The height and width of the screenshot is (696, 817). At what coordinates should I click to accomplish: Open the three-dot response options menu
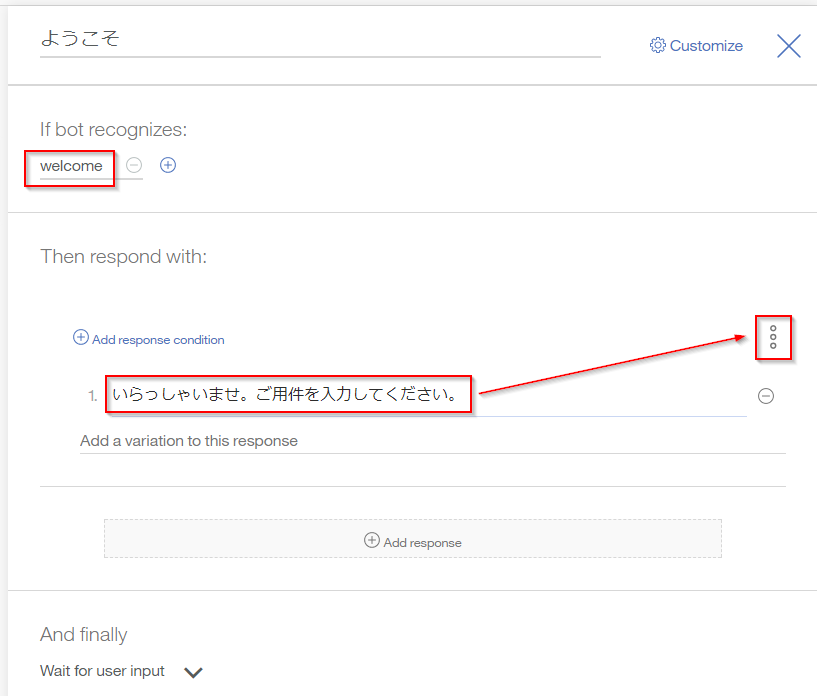click(773, 337)
